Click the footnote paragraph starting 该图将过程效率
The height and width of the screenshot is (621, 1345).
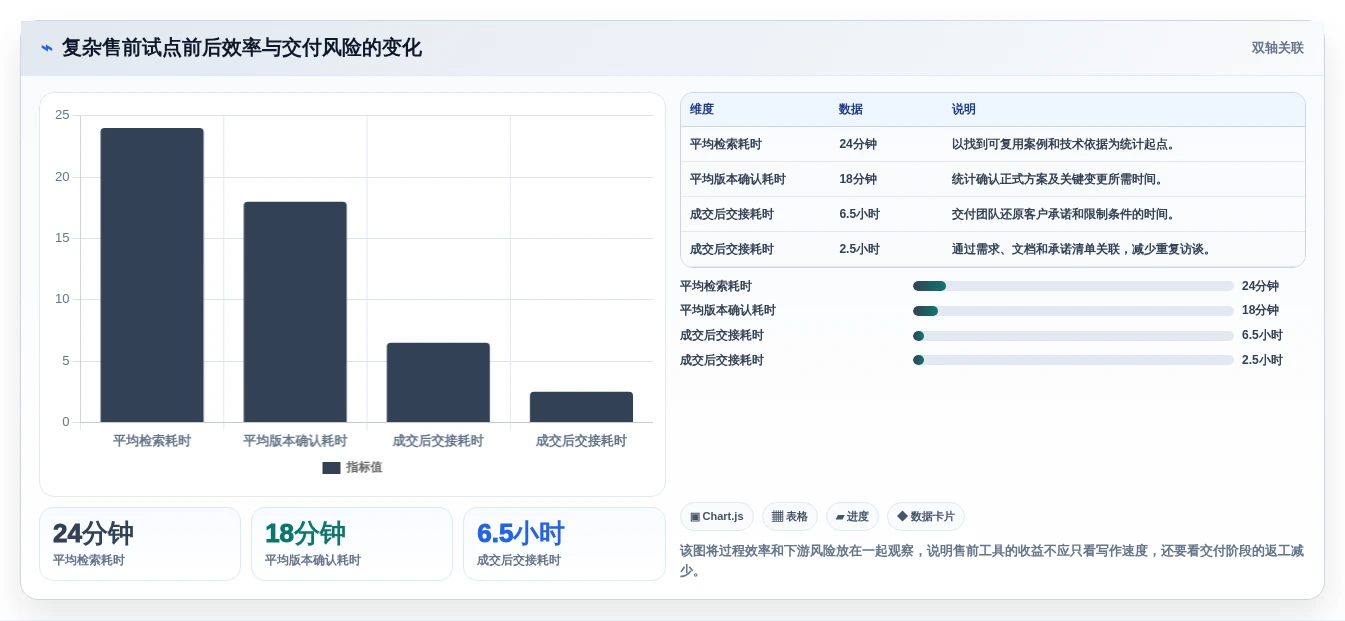(x=992, y=561)
